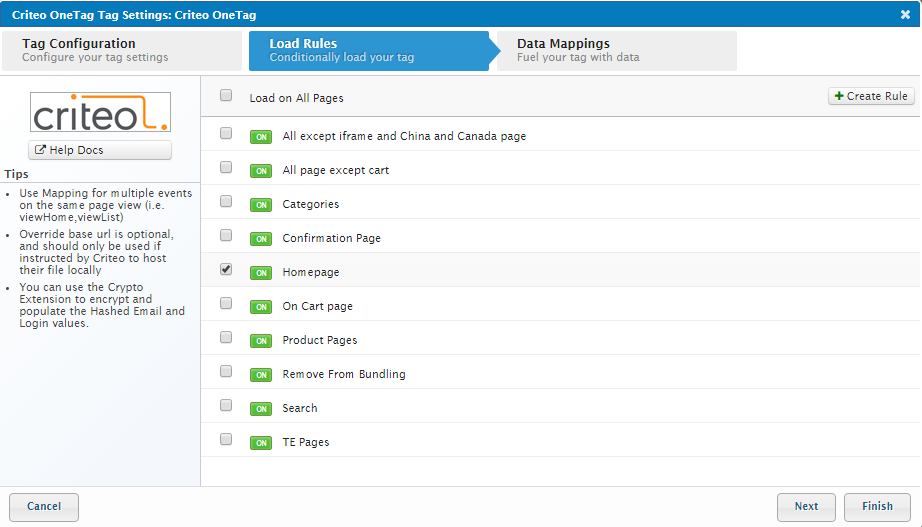Click the Create Rule button
The image size is (922, 527).
[x=871, y=96]
